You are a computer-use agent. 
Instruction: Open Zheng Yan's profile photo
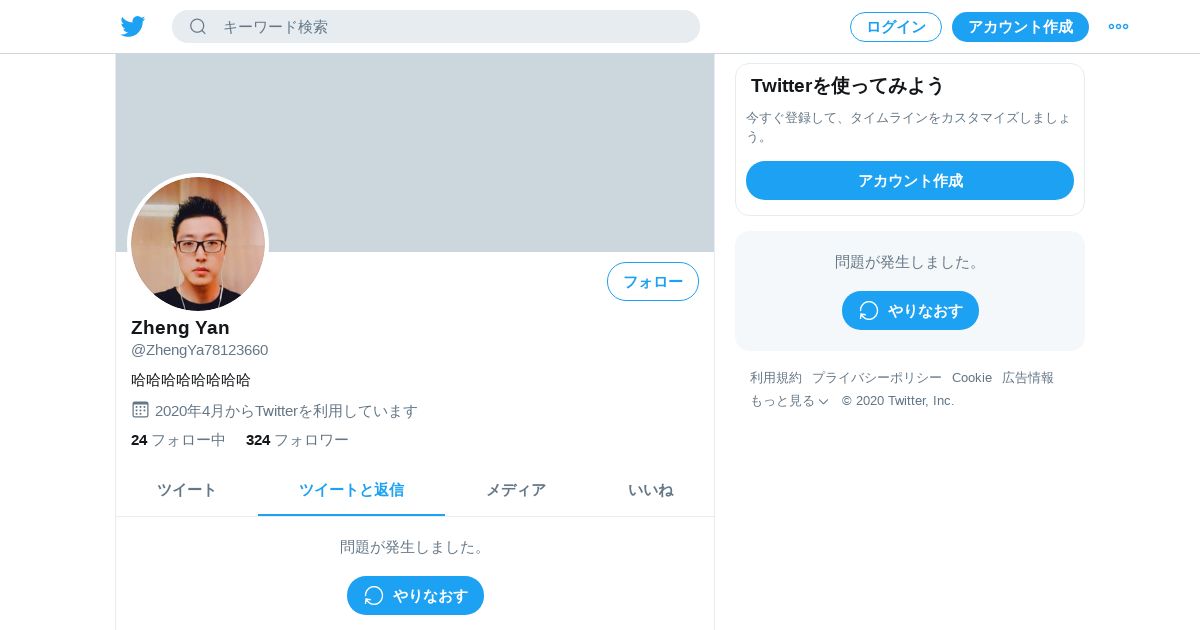(198, 243)
